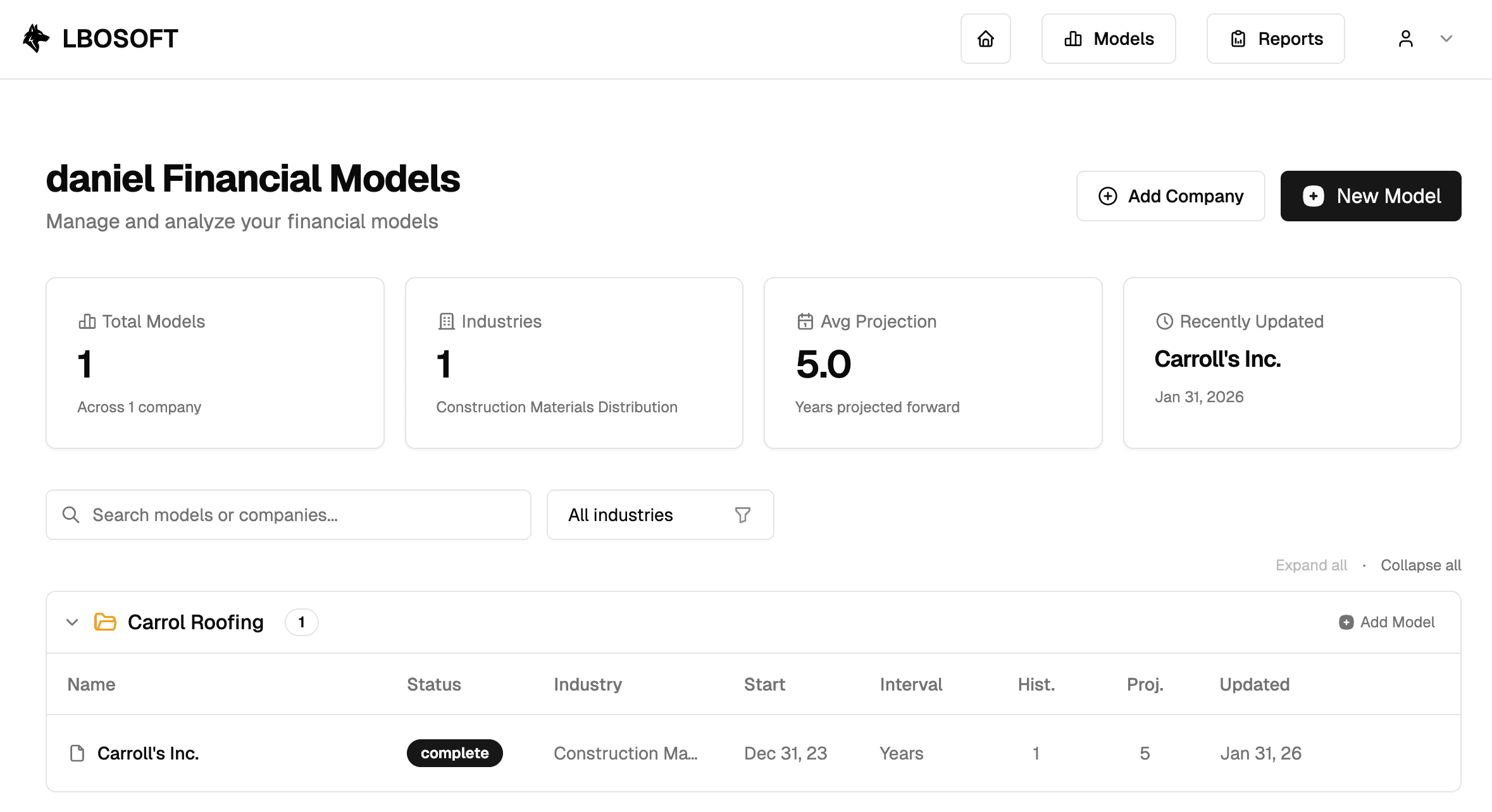The height and width of the screenshot is (812, 1492).
Task: Click the Add Company button
Action: pyautogui.click(x=1170, y=196)
